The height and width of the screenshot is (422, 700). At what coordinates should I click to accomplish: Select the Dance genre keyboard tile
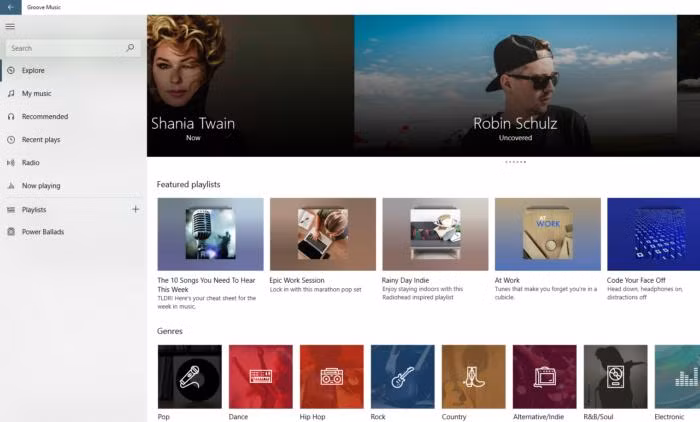pos(261,376)
